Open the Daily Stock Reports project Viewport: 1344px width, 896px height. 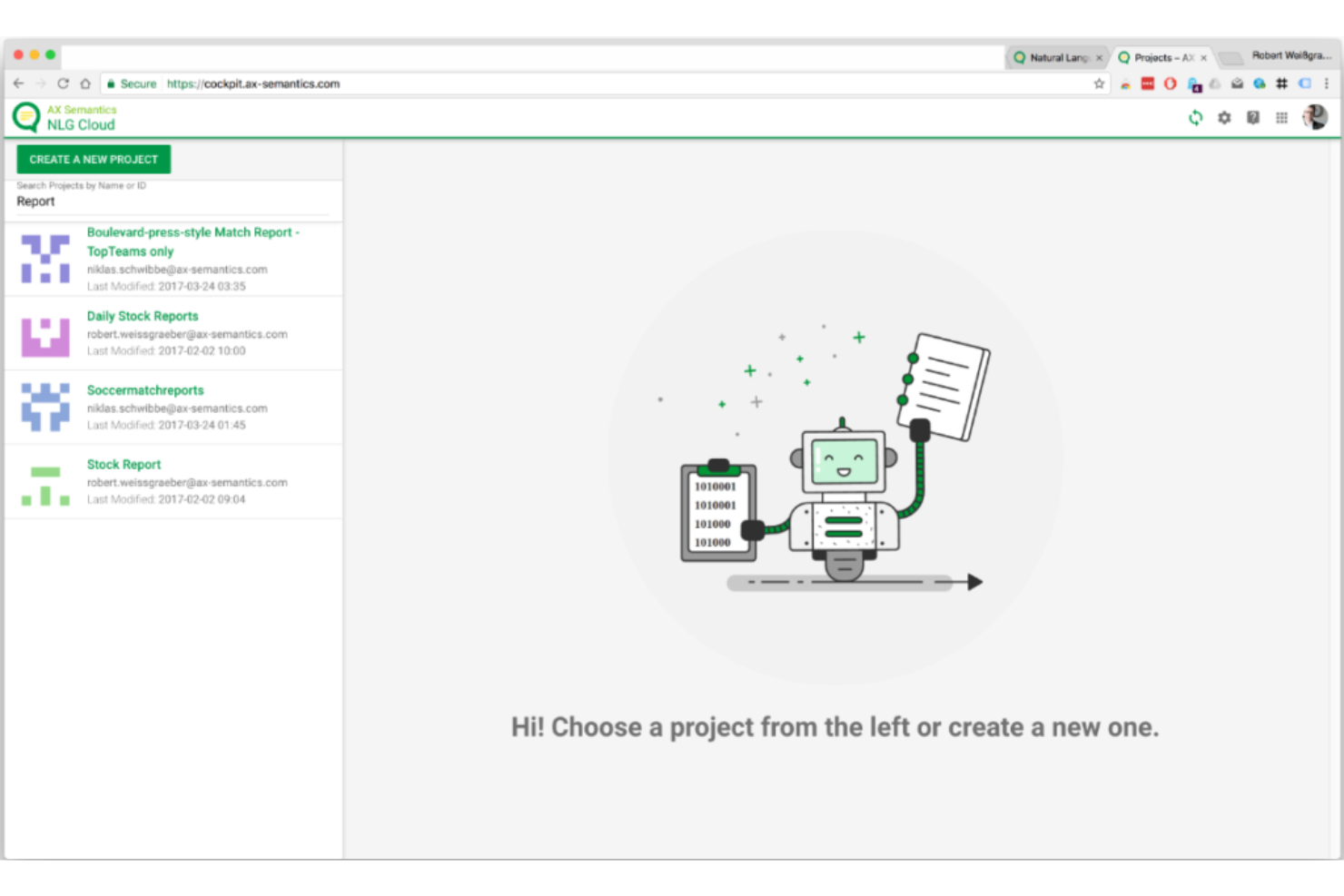143,316
